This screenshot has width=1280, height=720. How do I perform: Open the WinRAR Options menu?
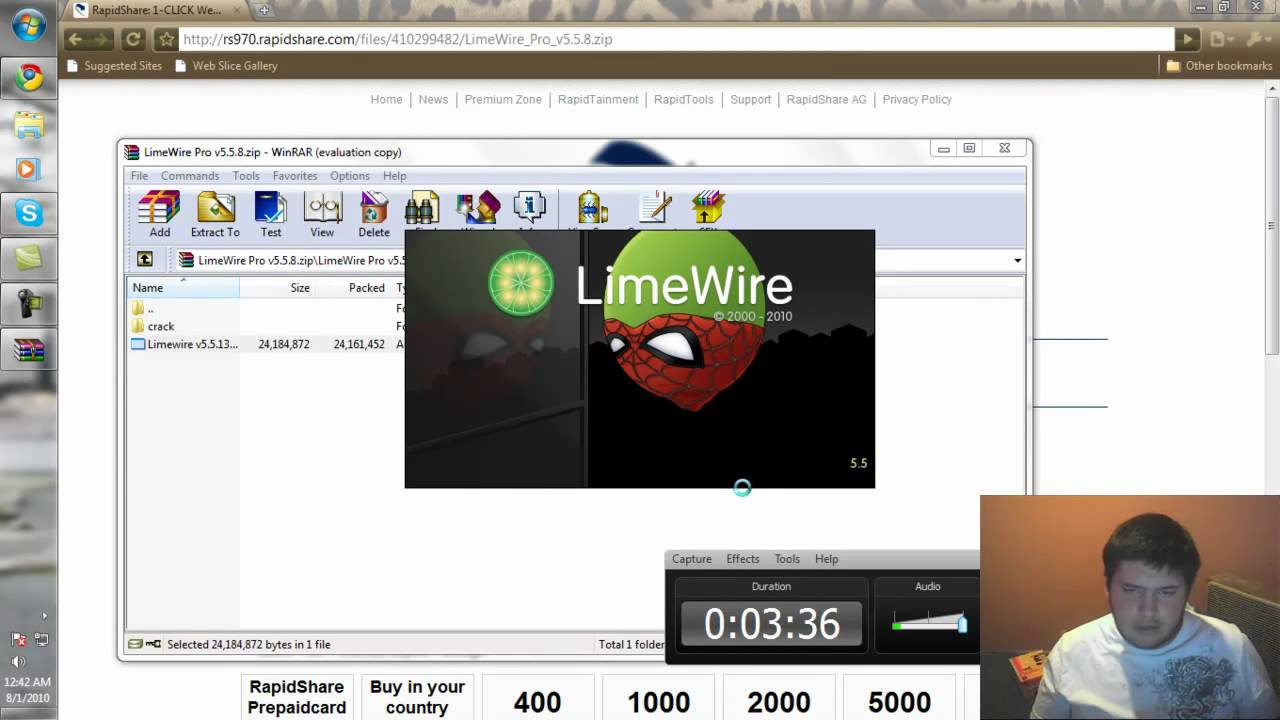point(350,176)
